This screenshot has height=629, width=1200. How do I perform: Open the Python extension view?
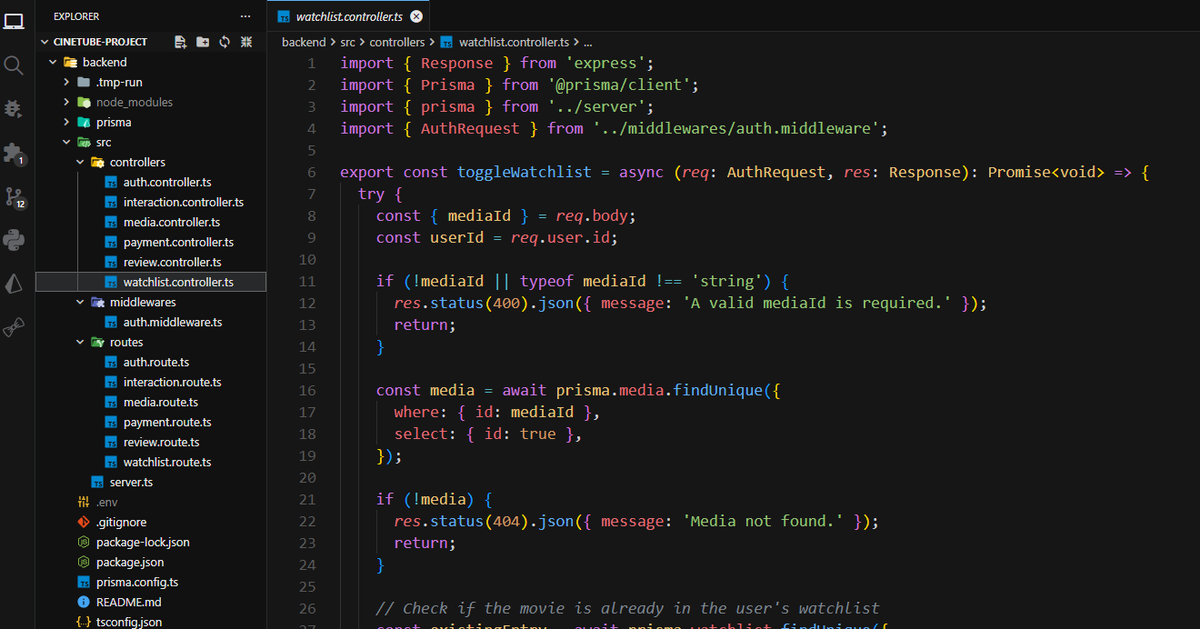[x=14, y=240]
